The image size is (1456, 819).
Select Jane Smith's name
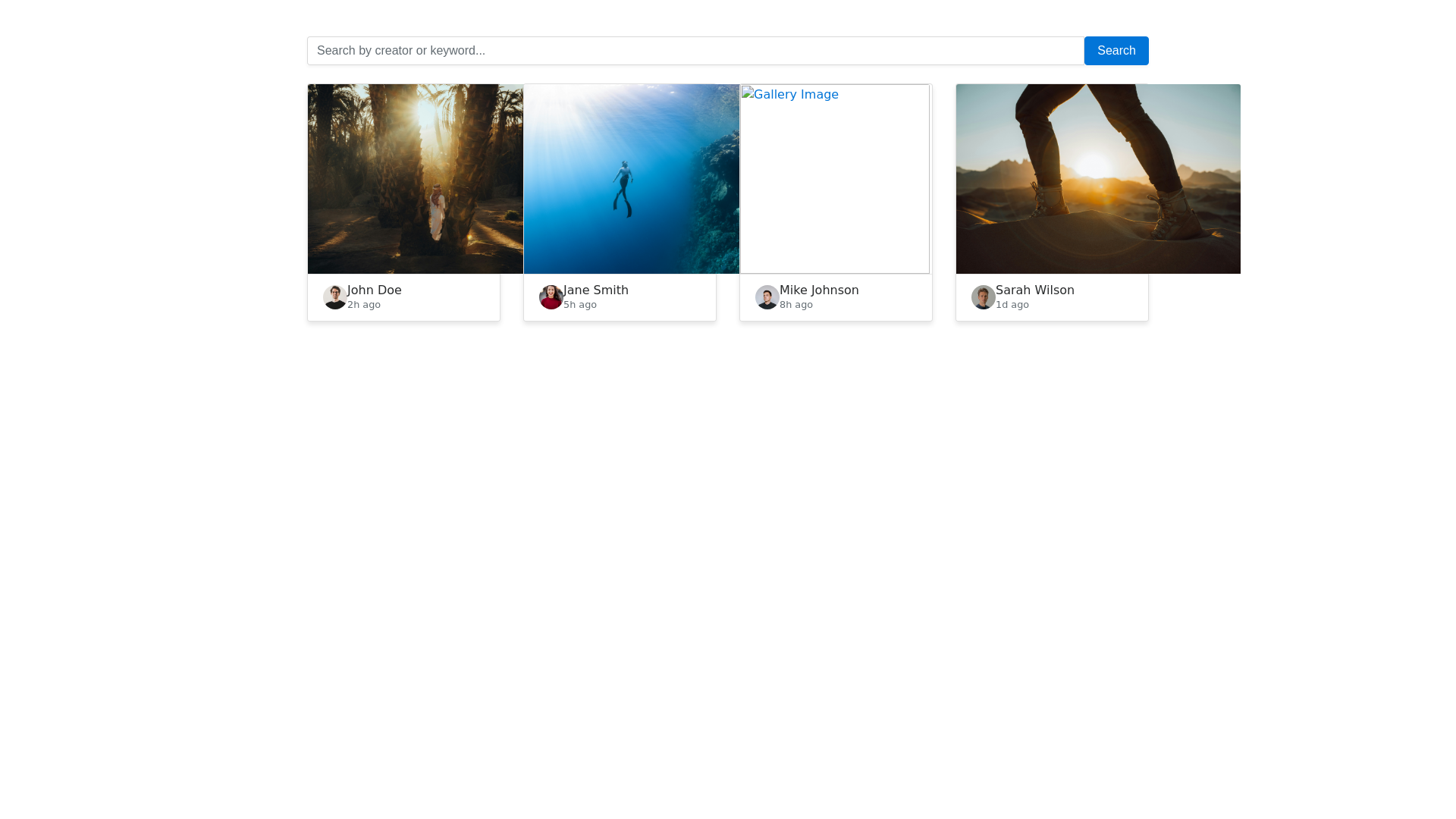pos(595,290)
